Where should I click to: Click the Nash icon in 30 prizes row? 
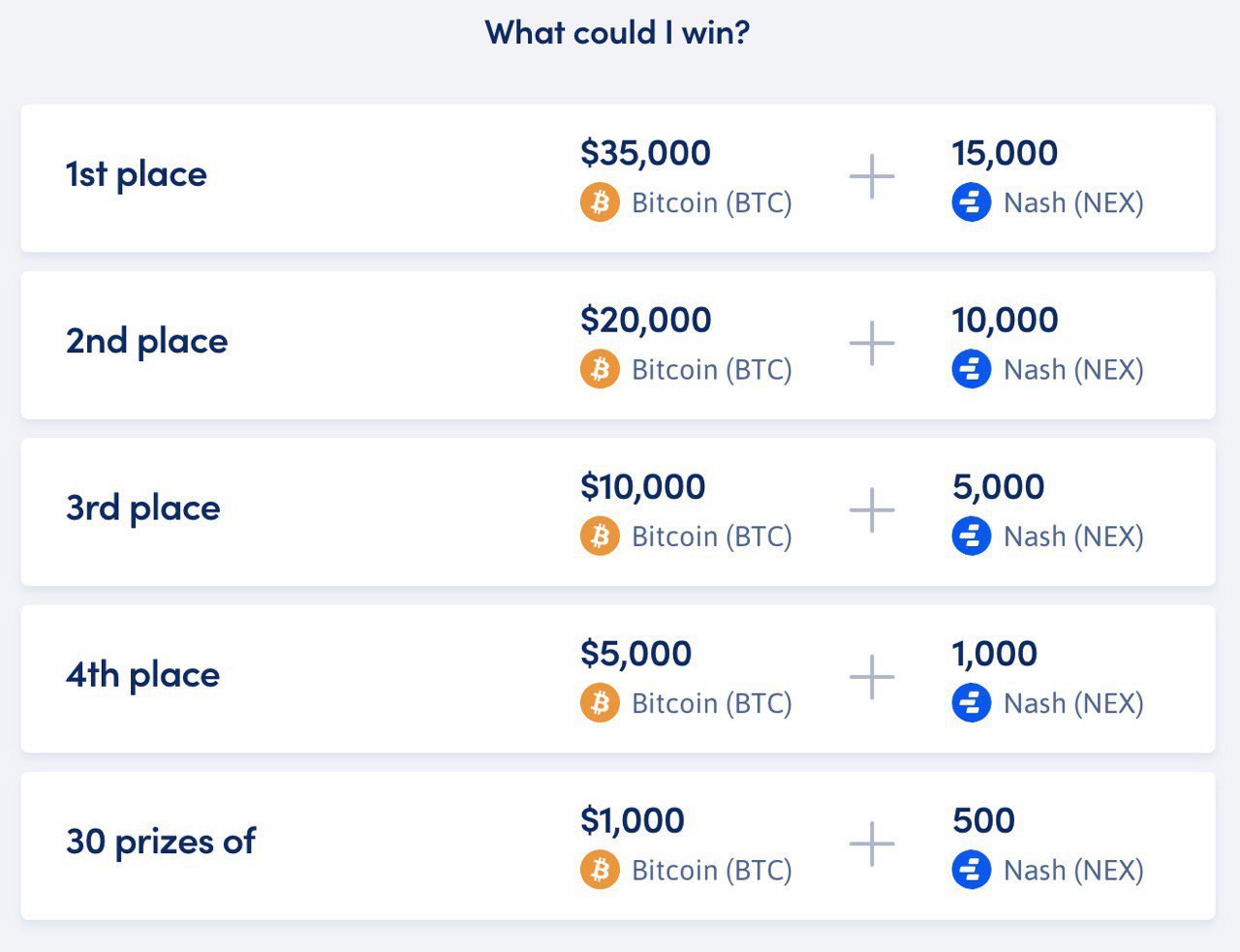coord(971,870)
